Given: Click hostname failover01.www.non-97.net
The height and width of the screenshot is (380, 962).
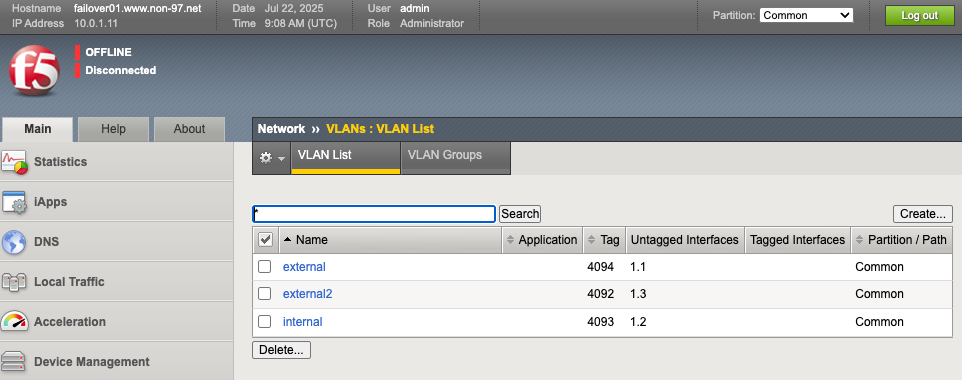Looking at the screenshot, I should pos(137,9).
